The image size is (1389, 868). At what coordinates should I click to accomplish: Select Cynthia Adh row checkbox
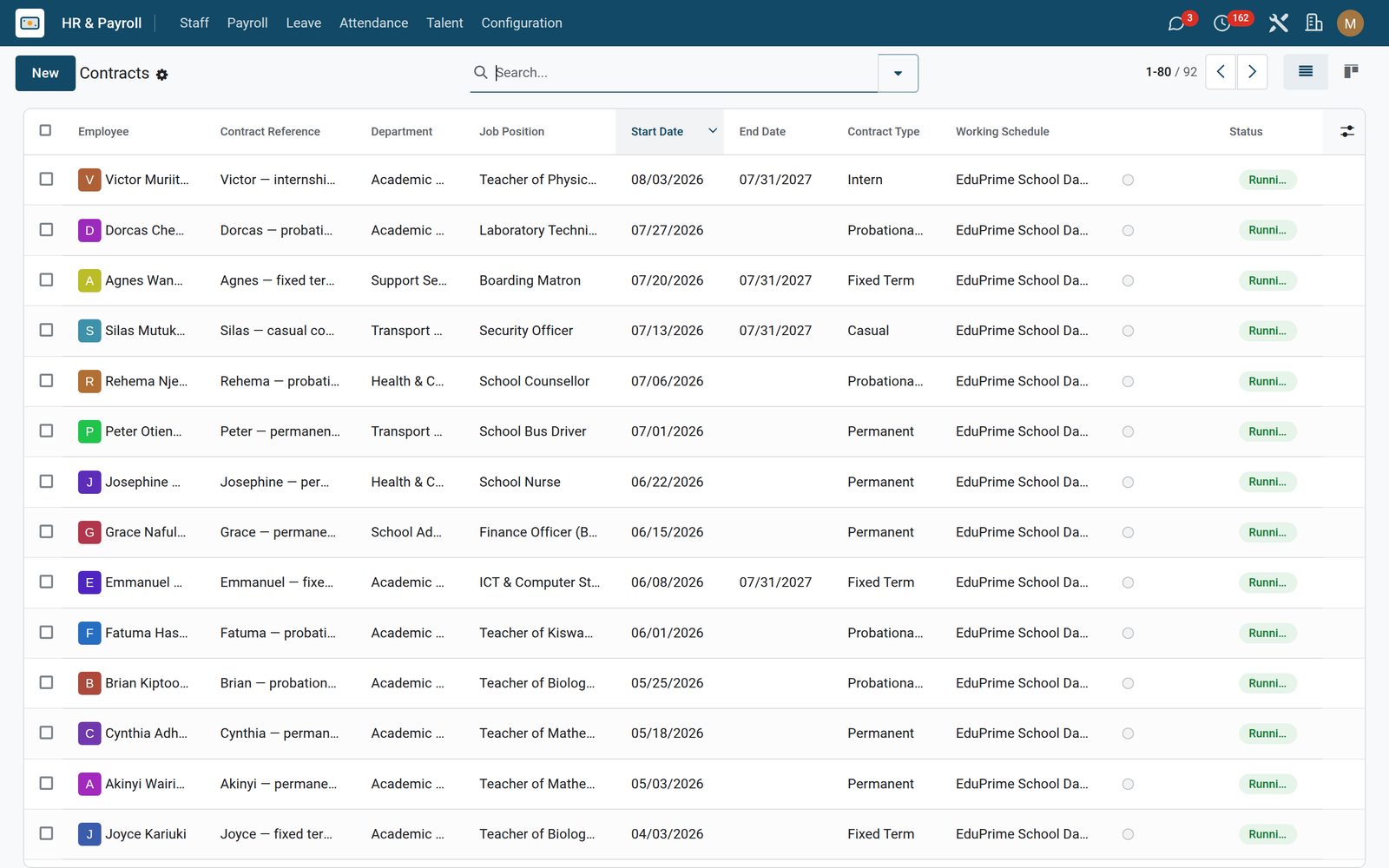(x=46, y=733)
